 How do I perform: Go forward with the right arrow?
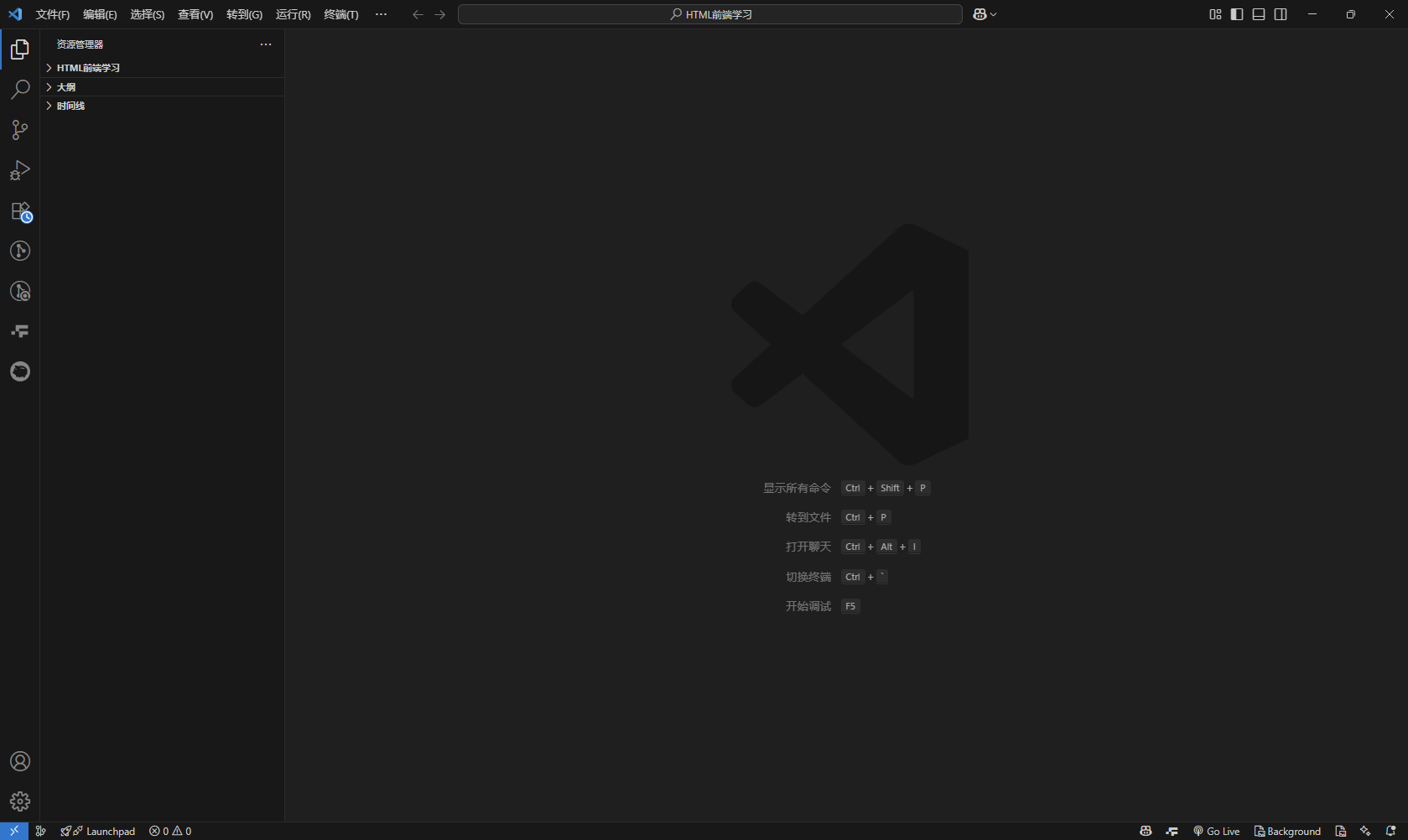[439, 14]
